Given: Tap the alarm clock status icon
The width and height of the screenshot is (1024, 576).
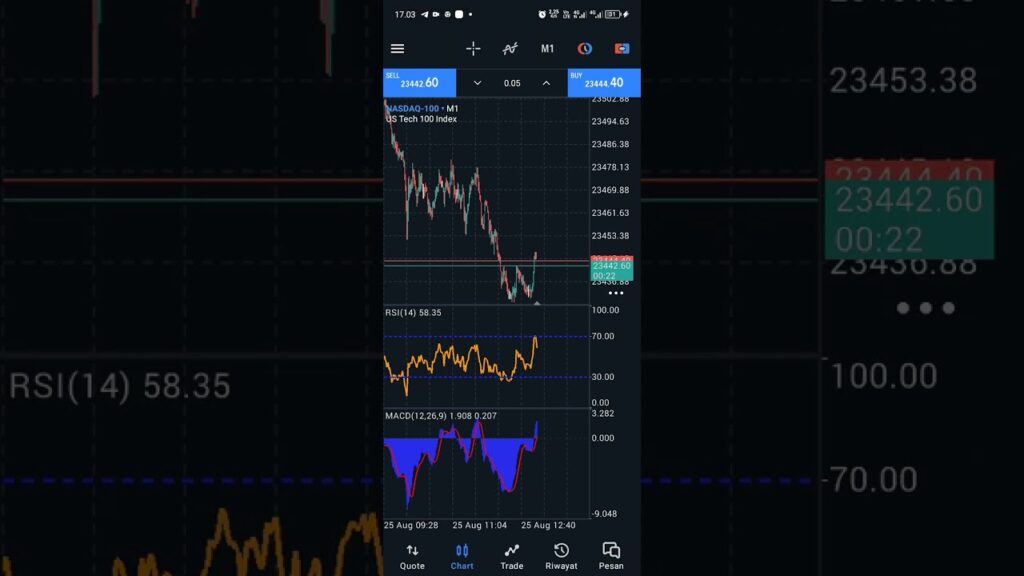Looking at the screenshot, I should [542, 14].
